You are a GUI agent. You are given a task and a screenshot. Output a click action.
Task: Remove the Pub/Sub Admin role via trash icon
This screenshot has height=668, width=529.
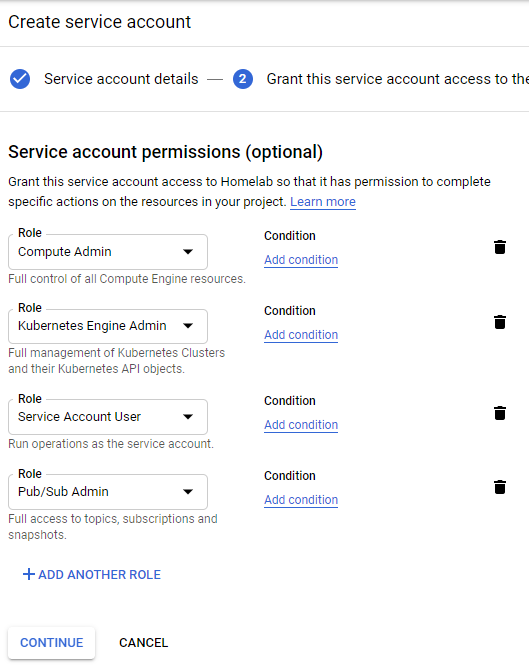500,487
